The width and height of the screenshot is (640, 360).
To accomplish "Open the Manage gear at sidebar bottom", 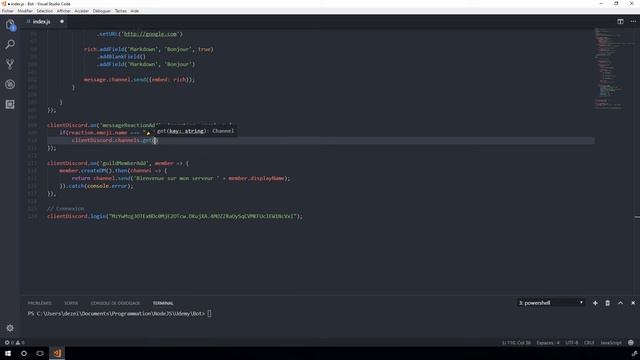I will pyautogui.click(x=10, y=328).
